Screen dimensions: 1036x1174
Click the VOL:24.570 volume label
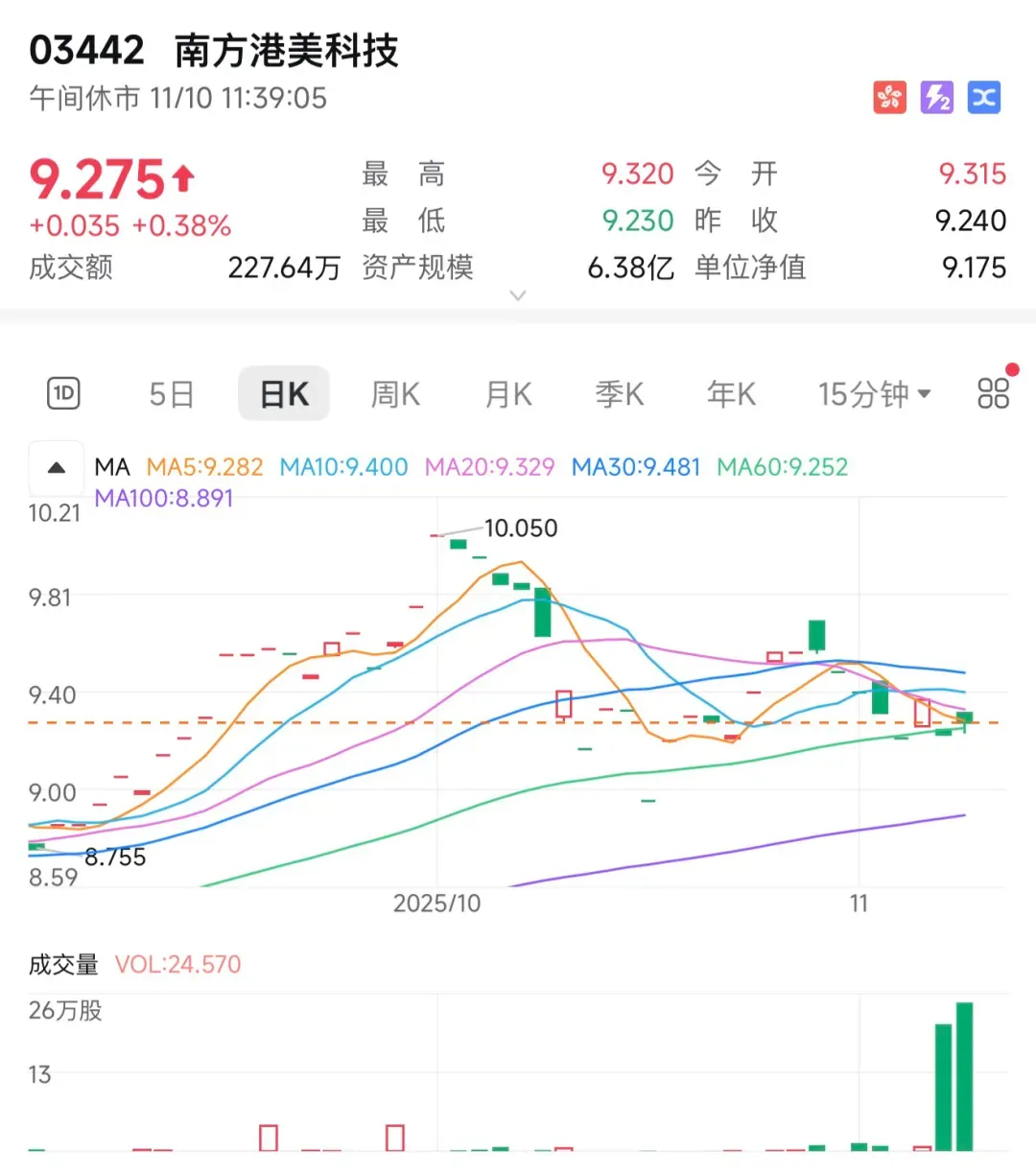pyautogui.click(x=176, y=964)
